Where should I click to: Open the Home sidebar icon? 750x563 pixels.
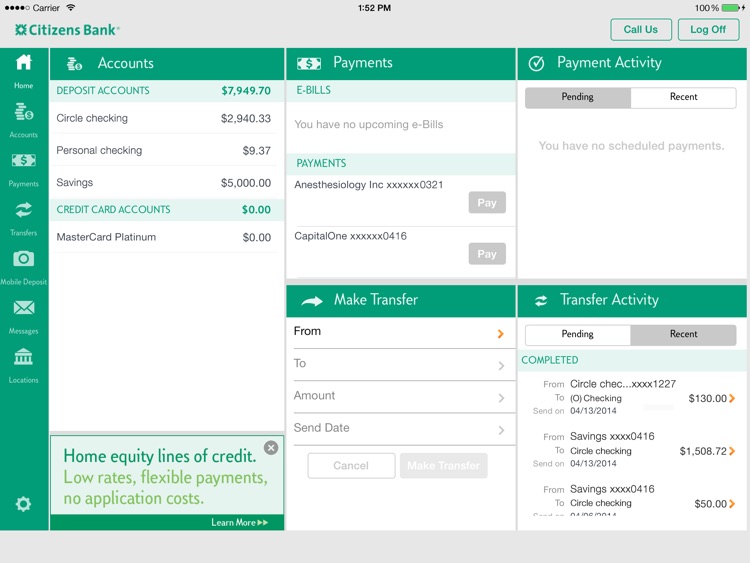tap(23, 63)
